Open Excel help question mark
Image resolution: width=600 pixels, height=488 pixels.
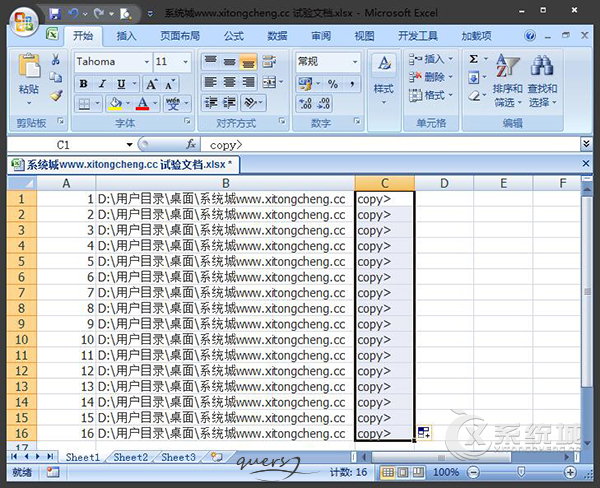tap(530, 36)
